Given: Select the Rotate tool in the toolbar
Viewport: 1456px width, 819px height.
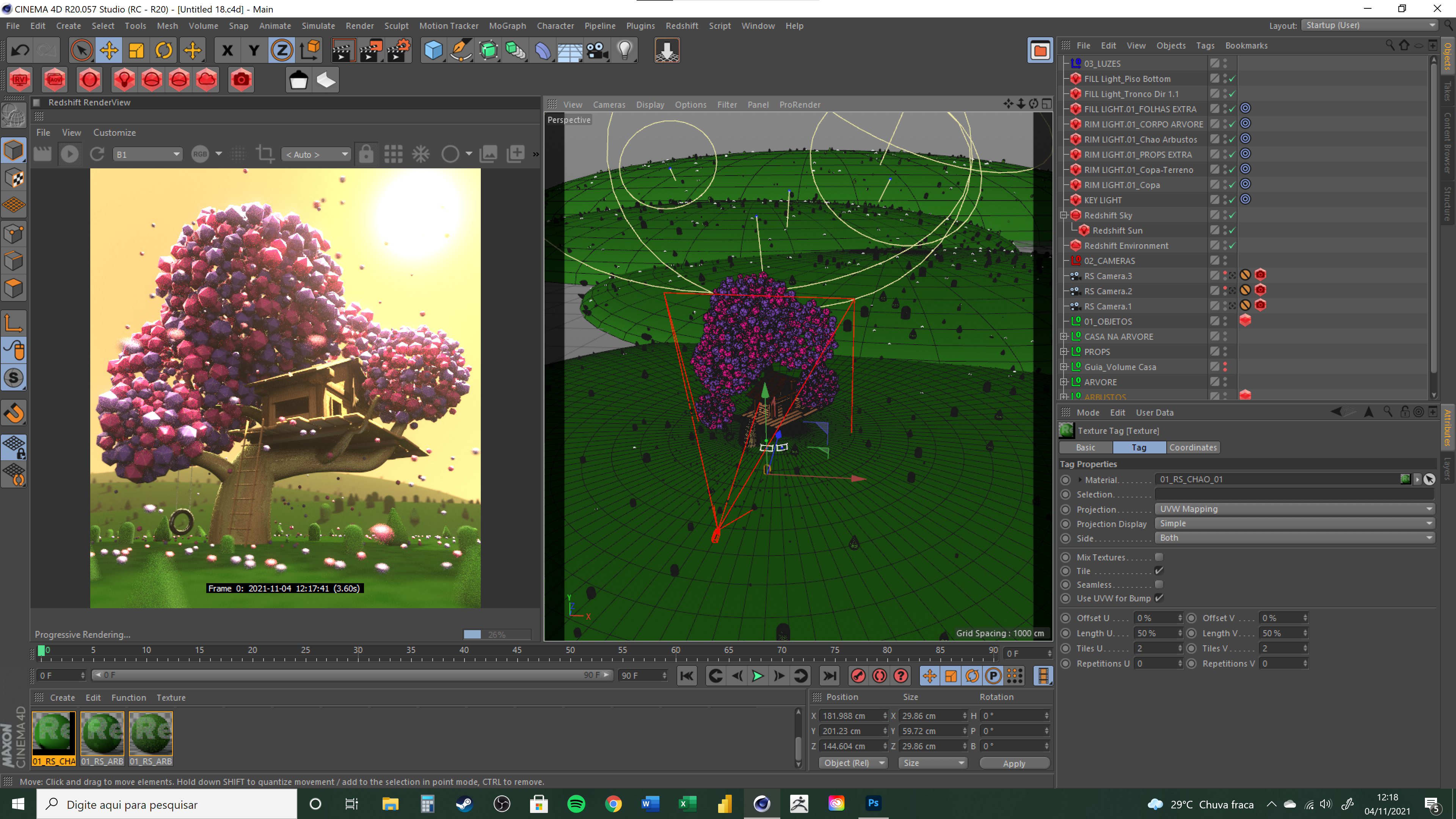Looking at the screenshot, I should [x=164, y=51].
